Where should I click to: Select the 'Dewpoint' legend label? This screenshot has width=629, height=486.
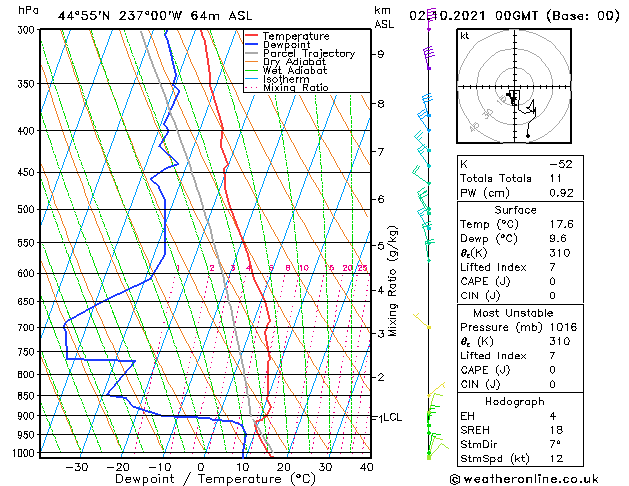(286, 45)
